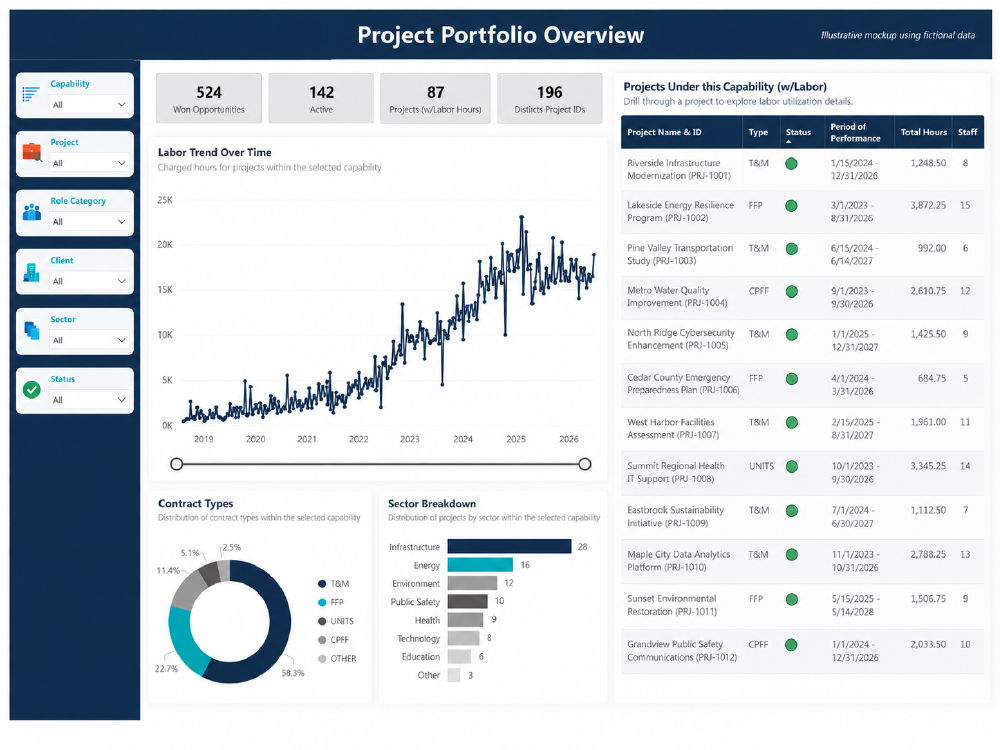Click status dot for Sunset Environmental Restoration
Screen dimensions: 1000x750
(x=791, y=599)
